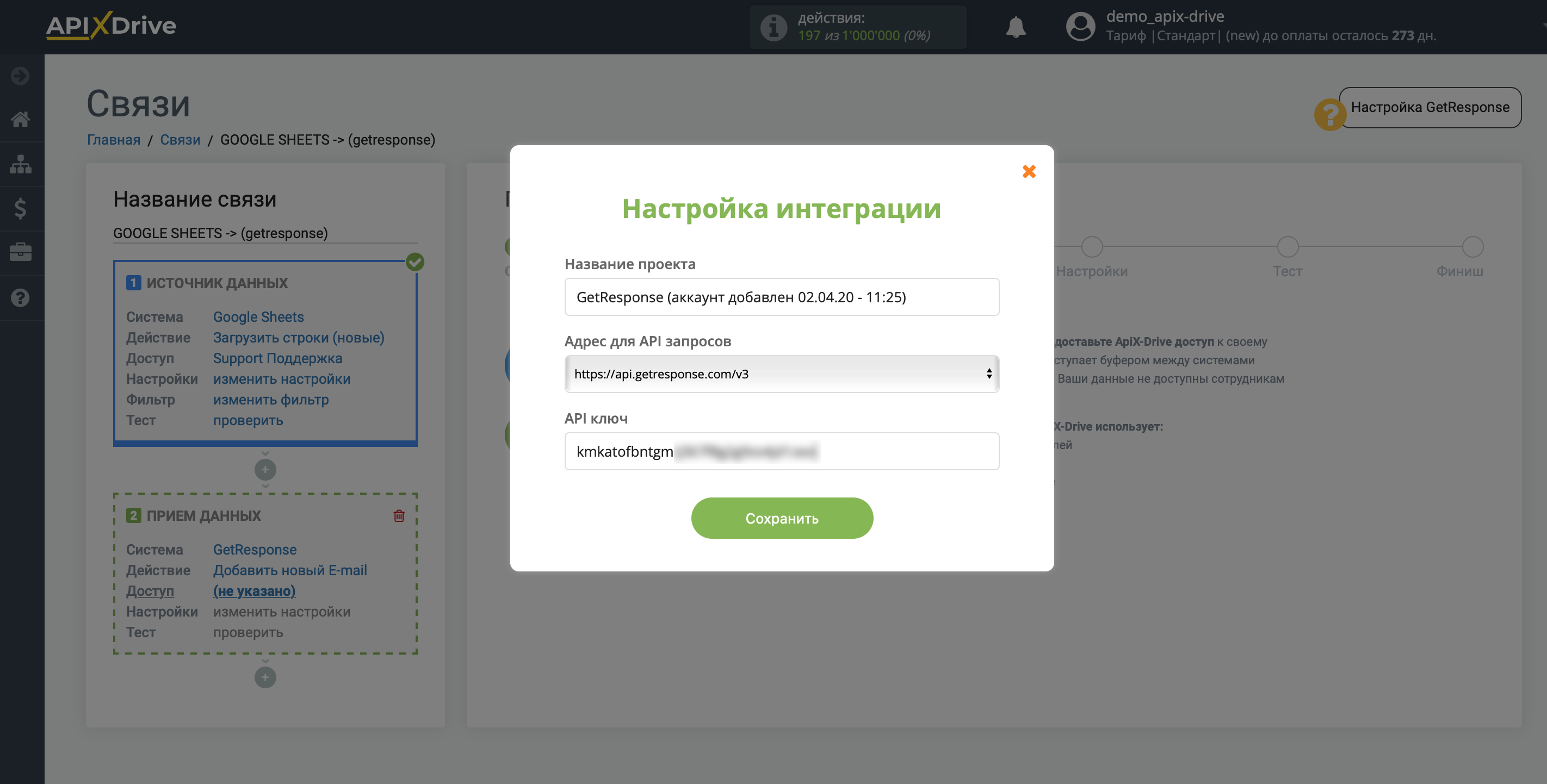
Task: Open the home sidebar icon
Action: click(x=21, y=119)
